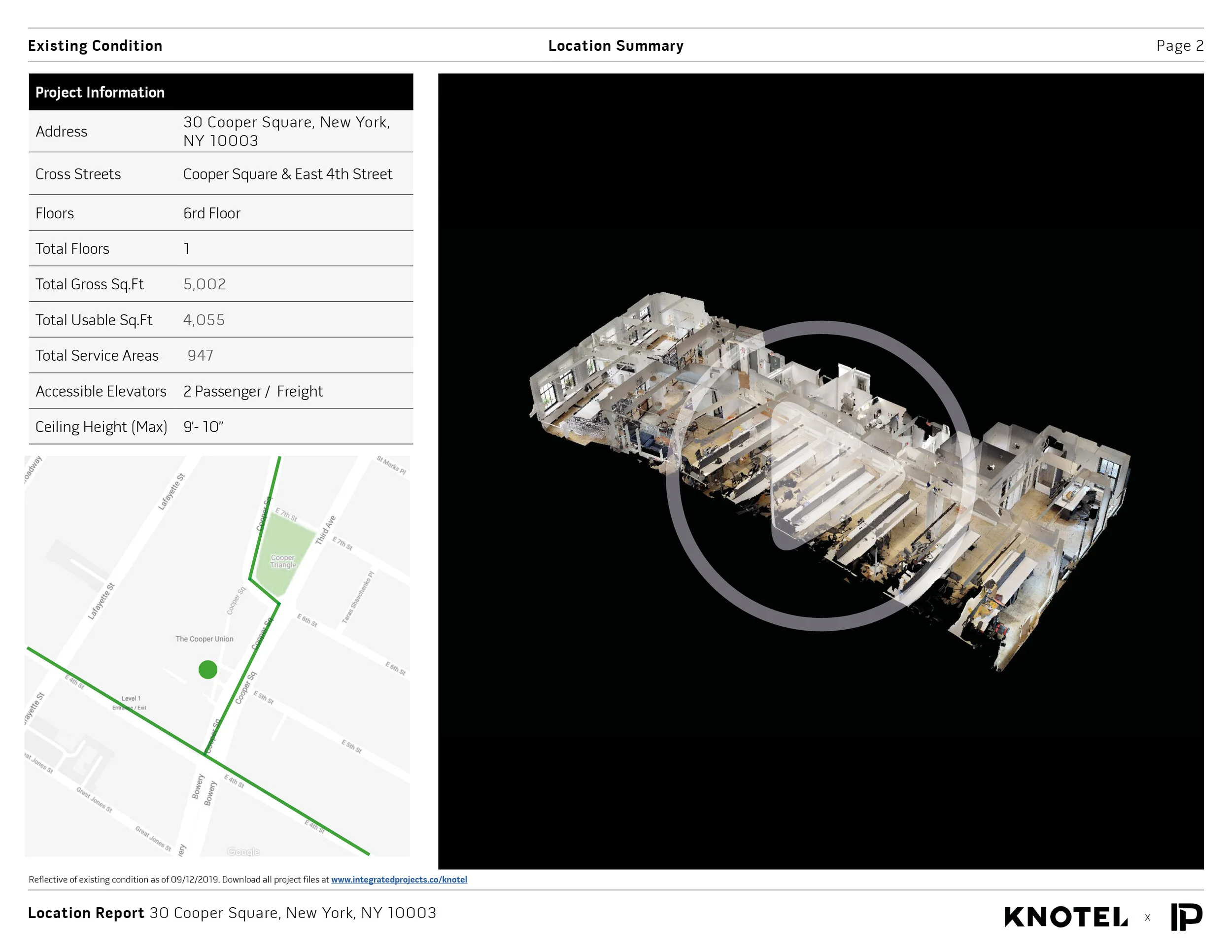Click The Cooper Union map label

(x=204, y=639)
